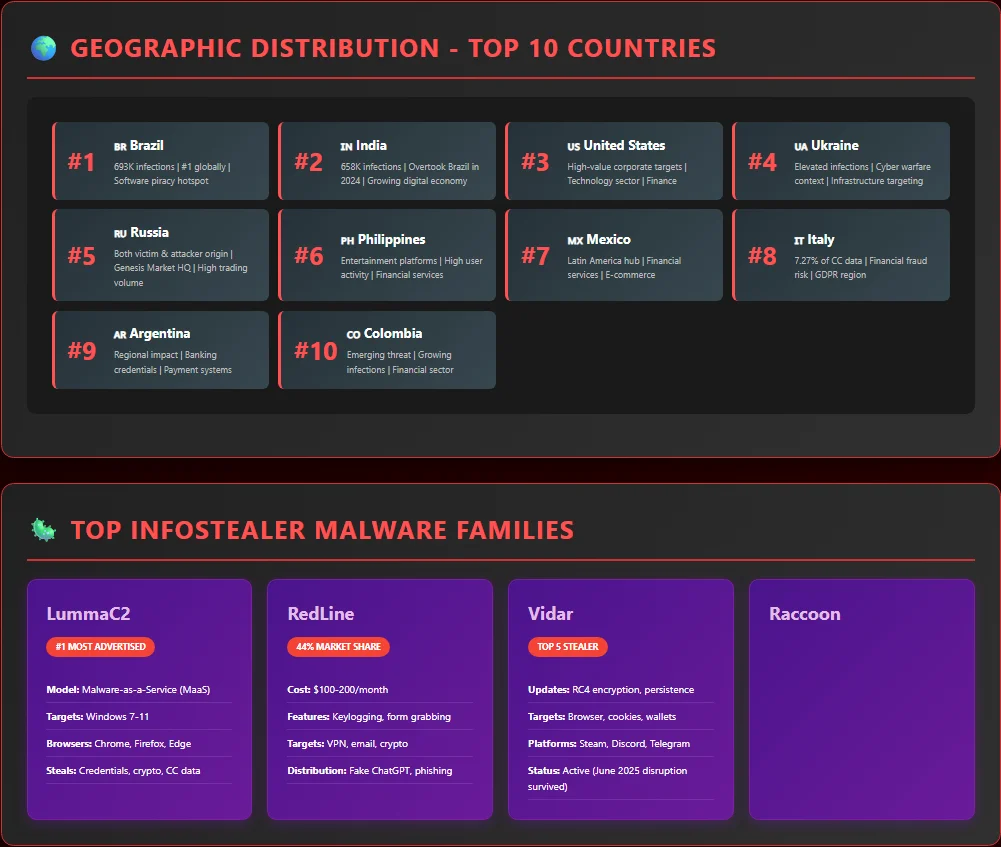Click the globe icon beside Geographic Distribution

point(43,49)
